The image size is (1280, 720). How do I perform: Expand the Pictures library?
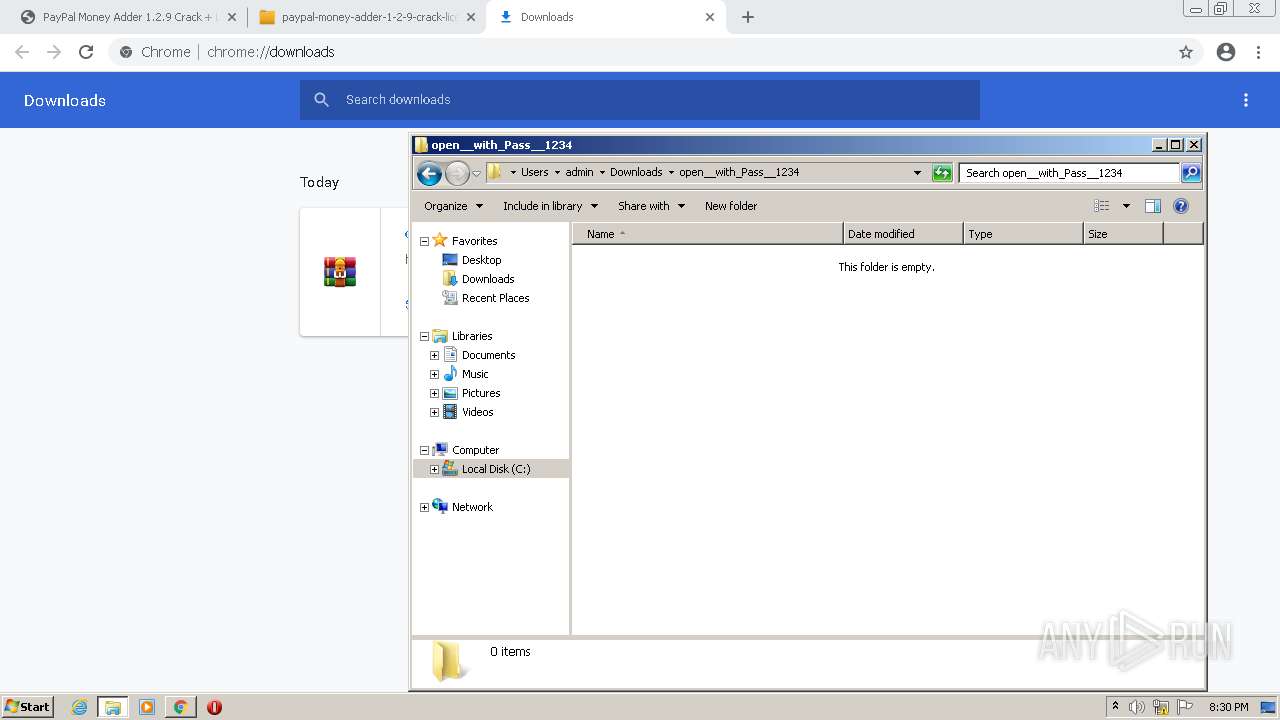[x=434, y=393]
